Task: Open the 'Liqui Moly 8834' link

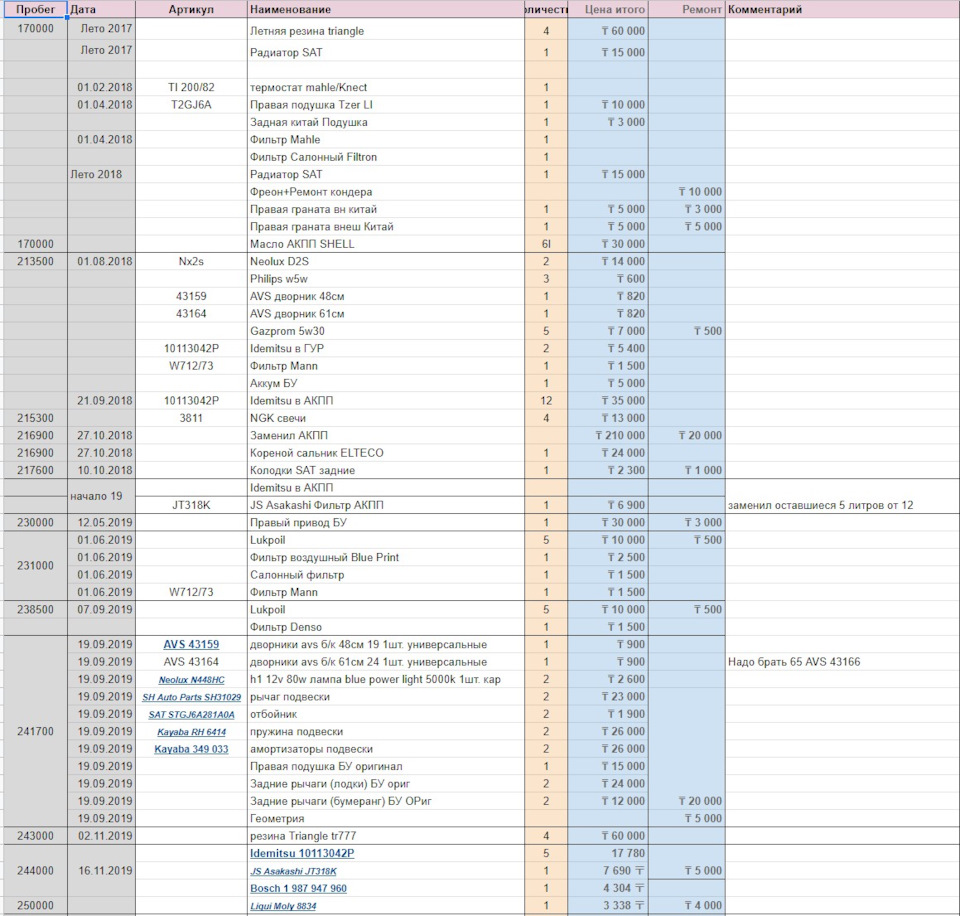Action: point(283,906)
